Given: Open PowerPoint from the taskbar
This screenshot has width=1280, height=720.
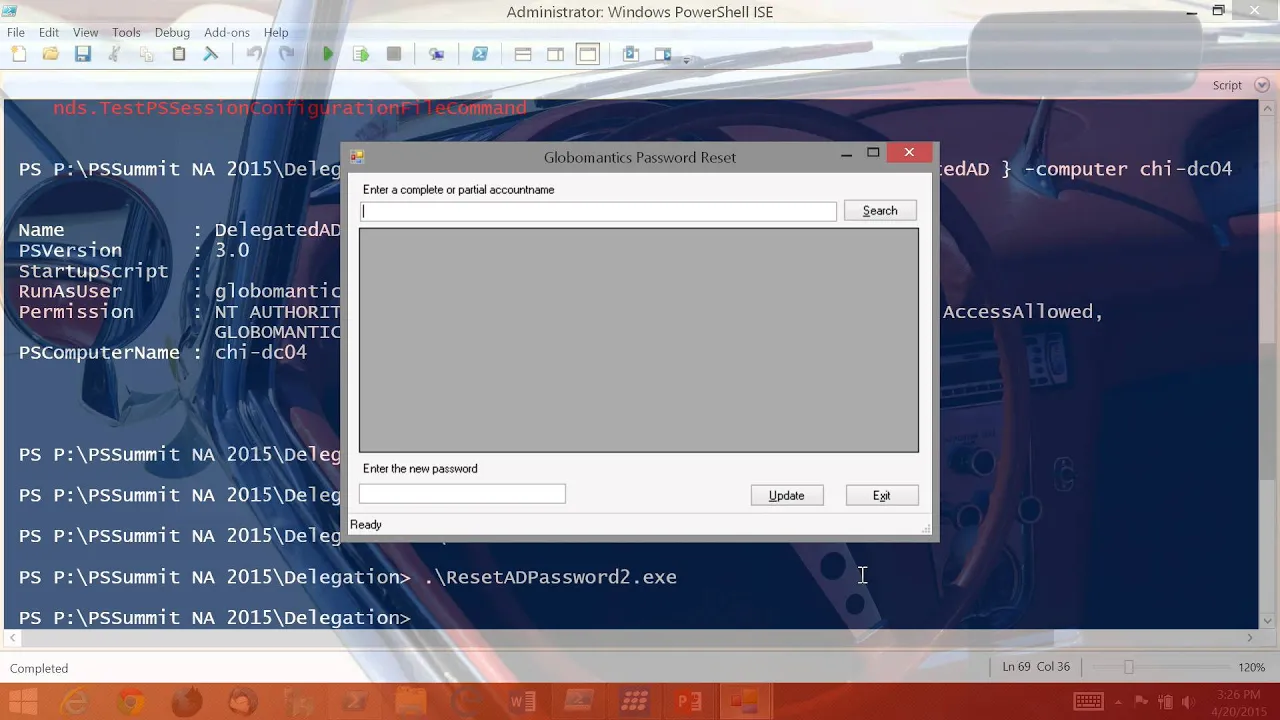Looking at the screenshot, I should [x=690, y=701].
